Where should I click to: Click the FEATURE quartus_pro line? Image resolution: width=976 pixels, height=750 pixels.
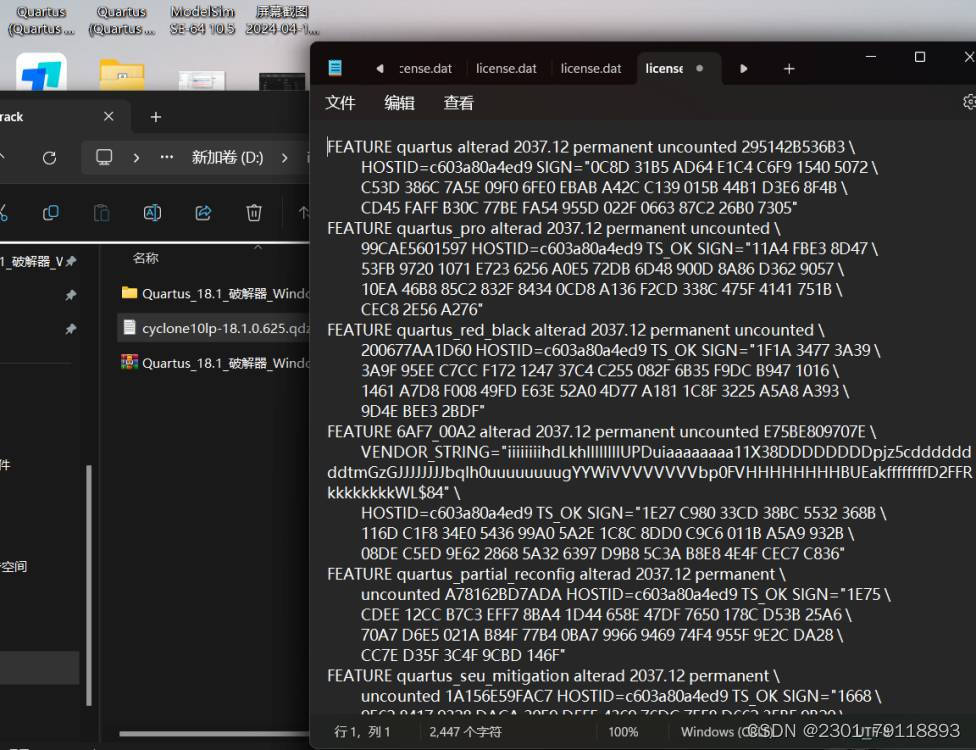click(553, 228)
